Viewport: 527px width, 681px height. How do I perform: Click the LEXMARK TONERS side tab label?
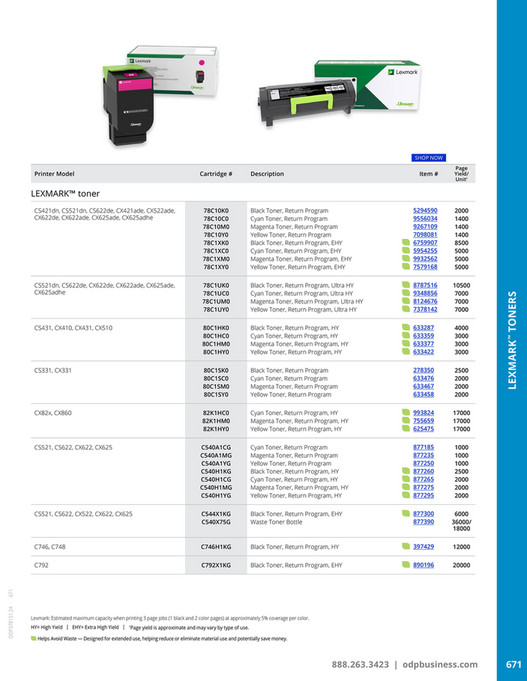tap(513, 340)
